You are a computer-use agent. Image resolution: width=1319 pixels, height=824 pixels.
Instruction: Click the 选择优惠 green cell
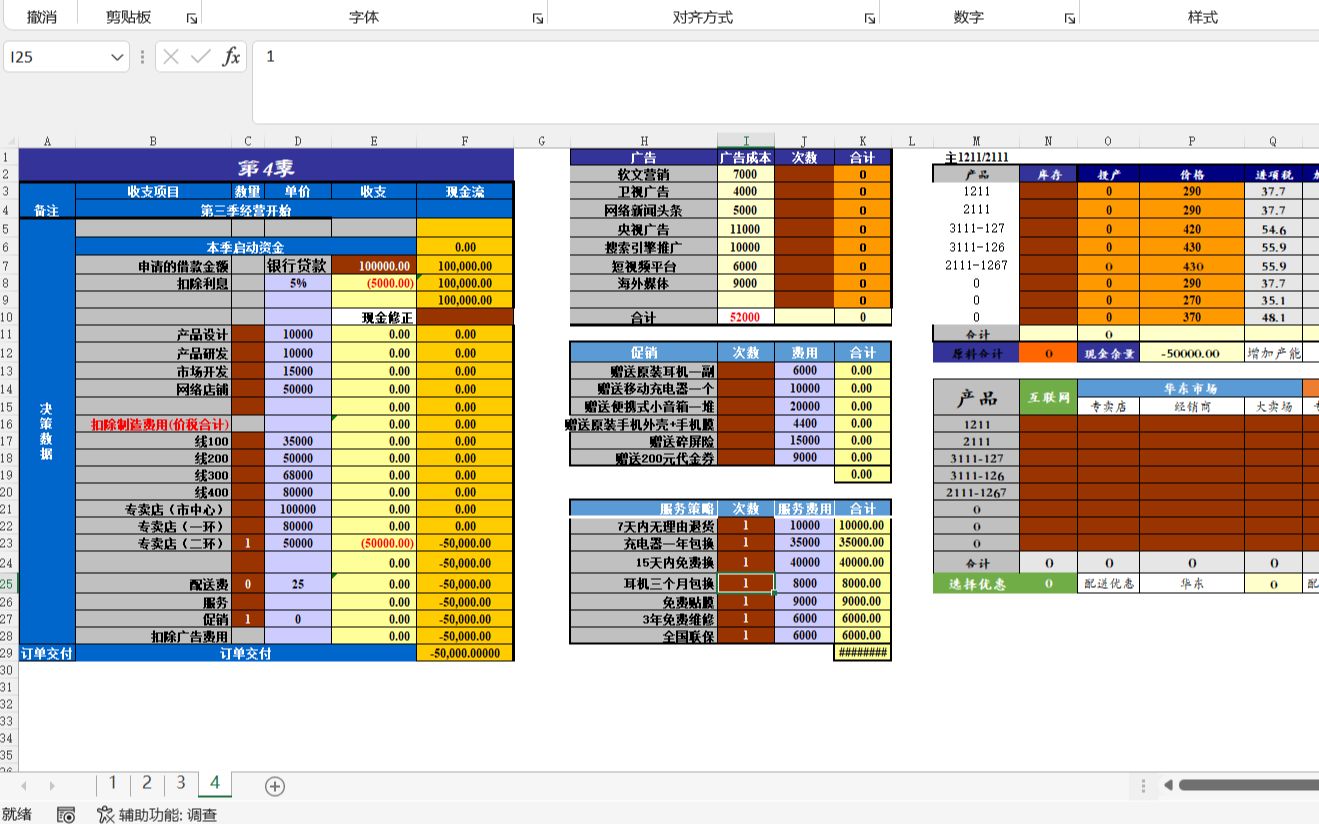click(x=976, y=584)
